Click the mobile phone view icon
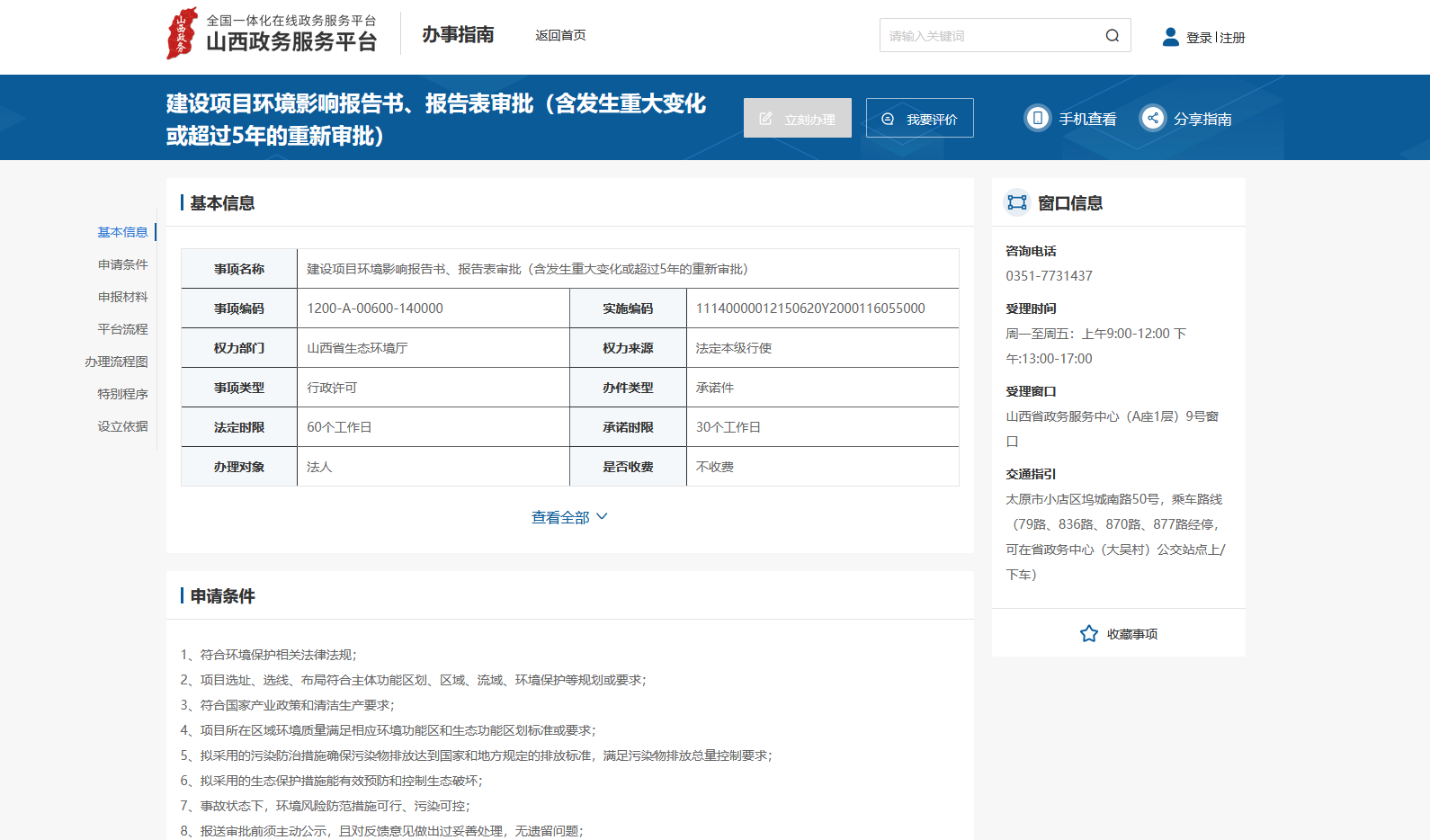This screenshot has width=1430, height=840. (1038, 119)
